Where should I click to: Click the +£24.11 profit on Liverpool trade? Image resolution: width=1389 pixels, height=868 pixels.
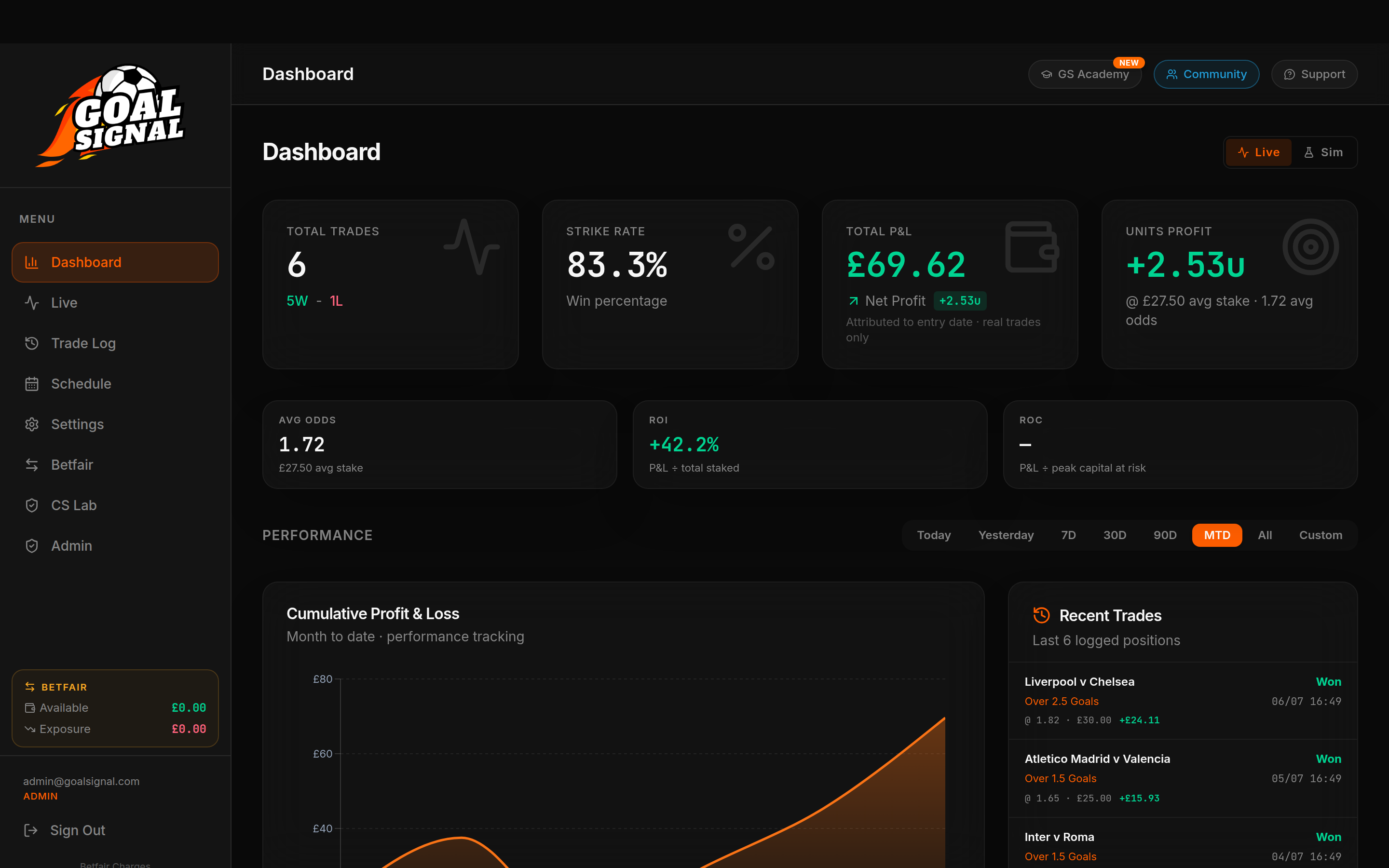click(x=1139, y=720)
